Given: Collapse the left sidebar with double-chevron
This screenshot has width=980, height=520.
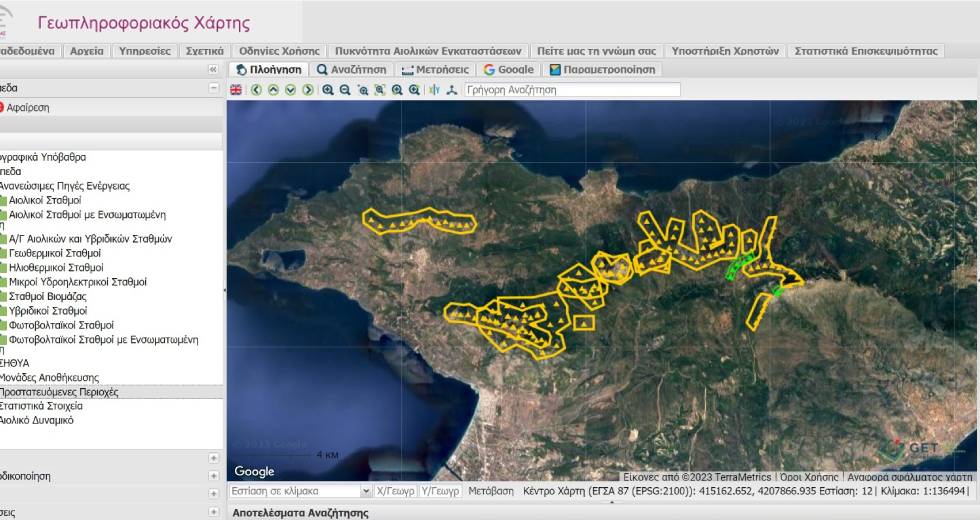Looking at the screenshot, I should (x=213, y=69).
